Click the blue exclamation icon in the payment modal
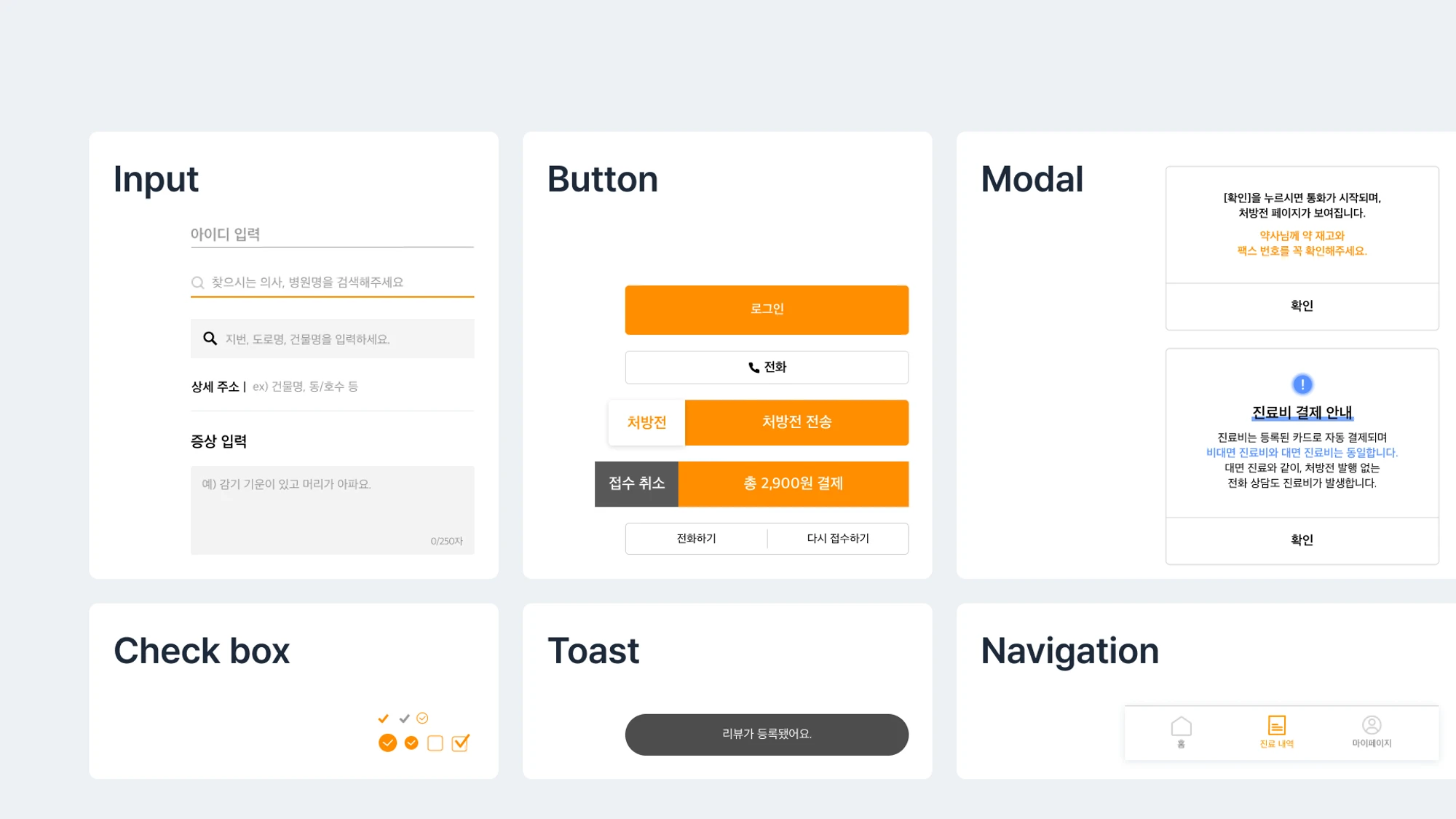The height and width of the screenshot is (819, 1456). [x=1302, y=384]
